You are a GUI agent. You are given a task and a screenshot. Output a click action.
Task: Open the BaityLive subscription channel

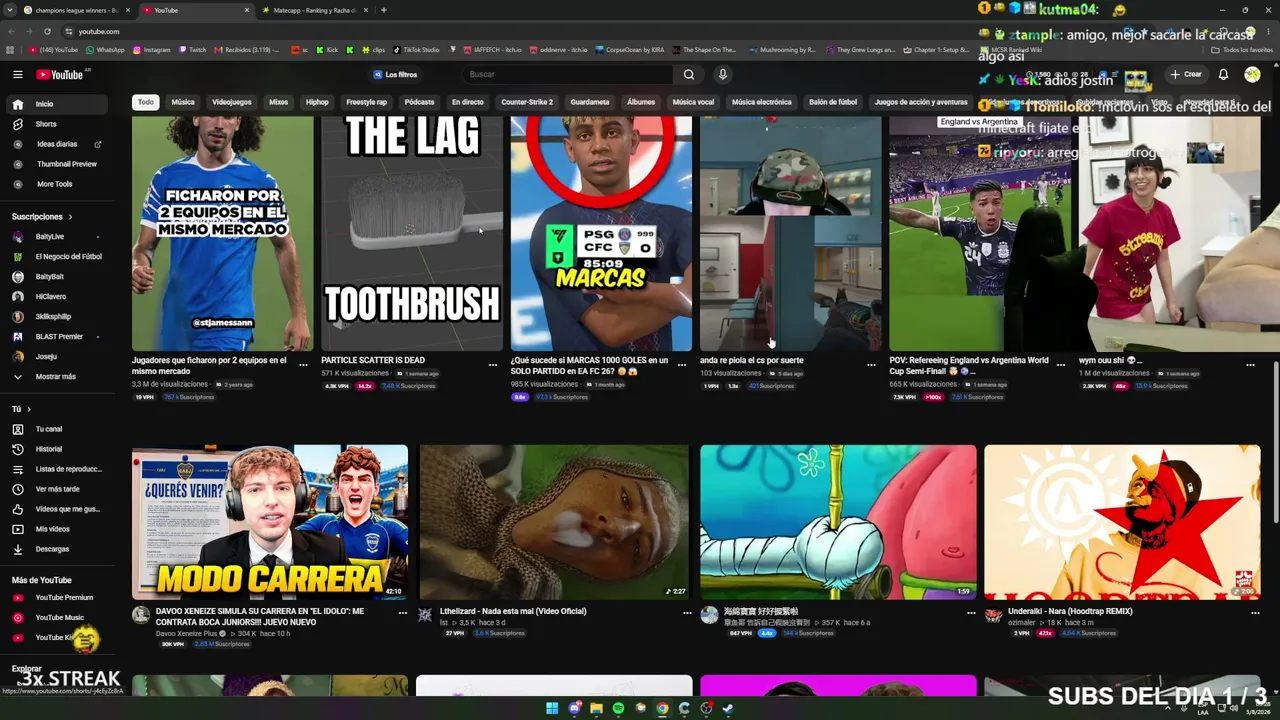[57, 237]
